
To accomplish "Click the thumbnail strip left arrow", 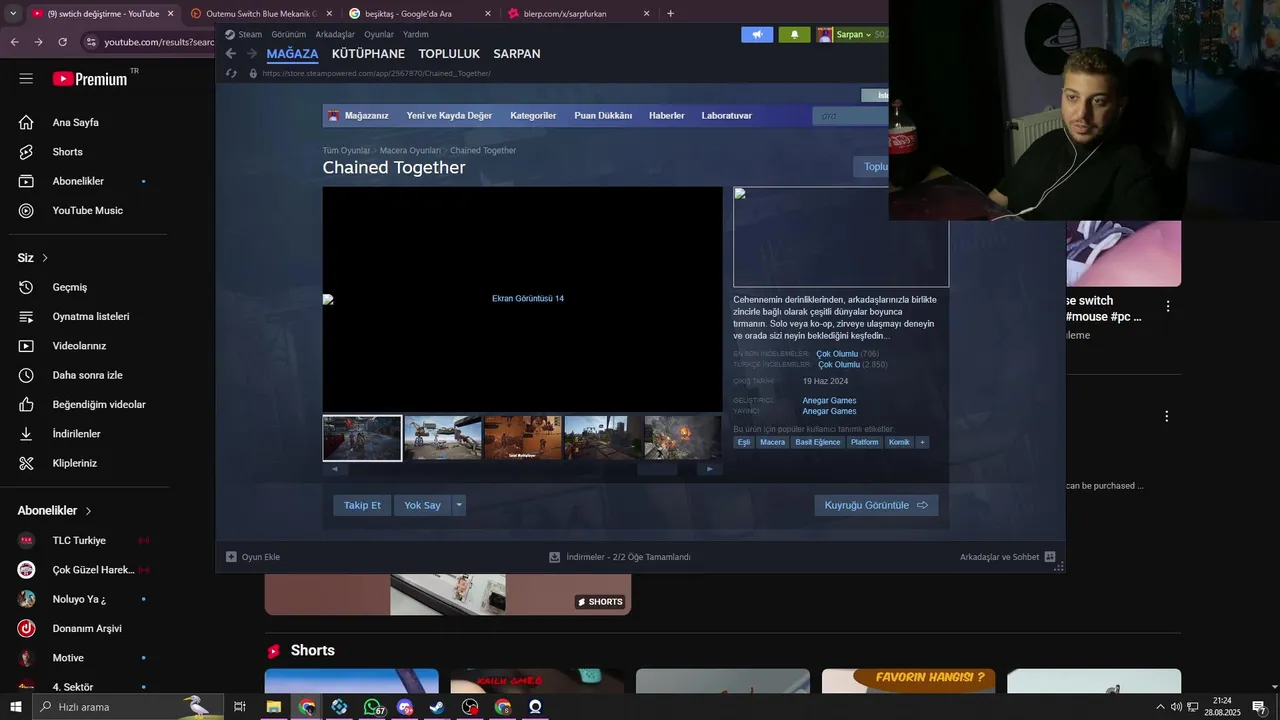I will [x=334, y=469].
